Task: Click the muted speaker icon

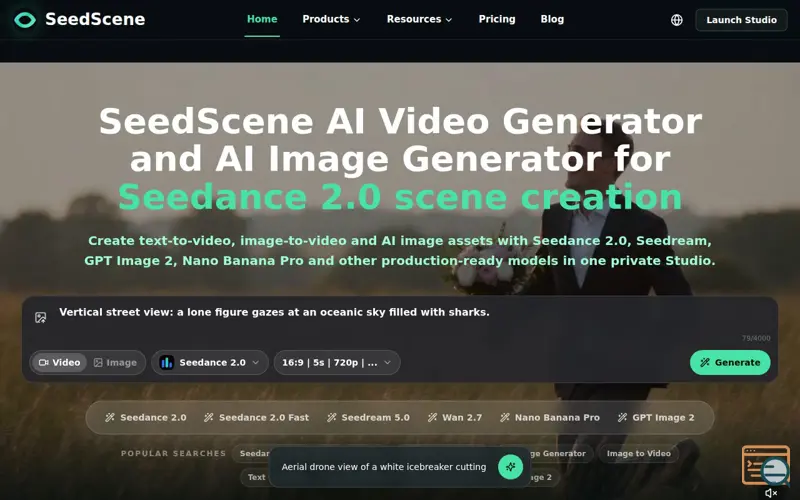Action: (x=771, y=493)
